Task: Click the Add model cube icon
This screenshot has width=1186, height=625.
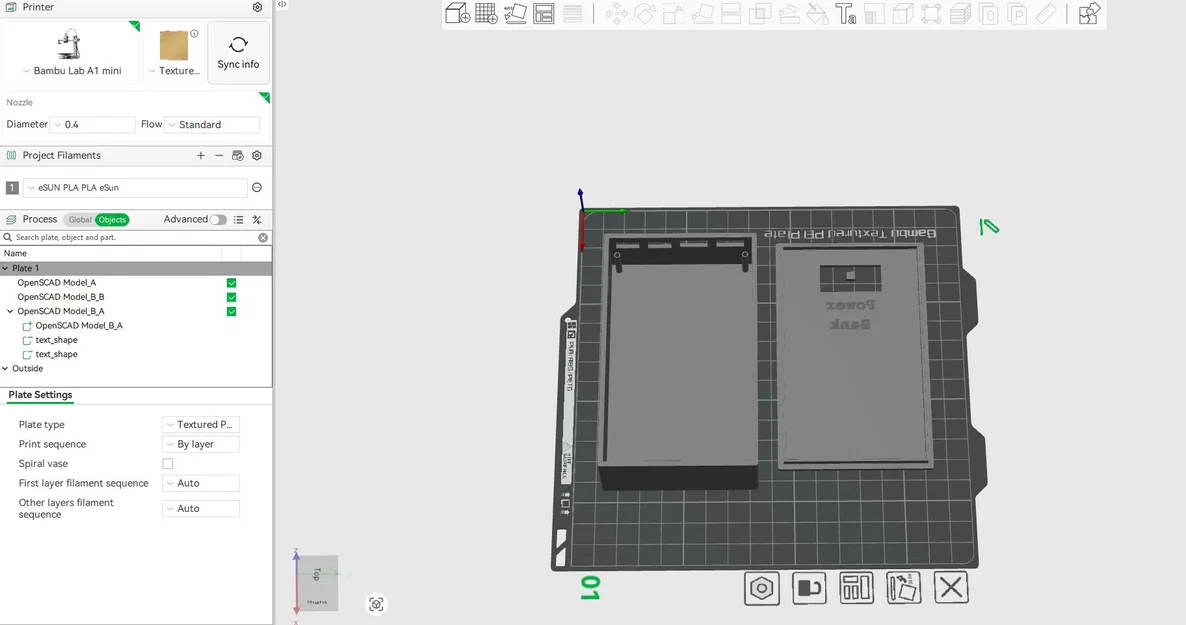Action: pos(458,14)
